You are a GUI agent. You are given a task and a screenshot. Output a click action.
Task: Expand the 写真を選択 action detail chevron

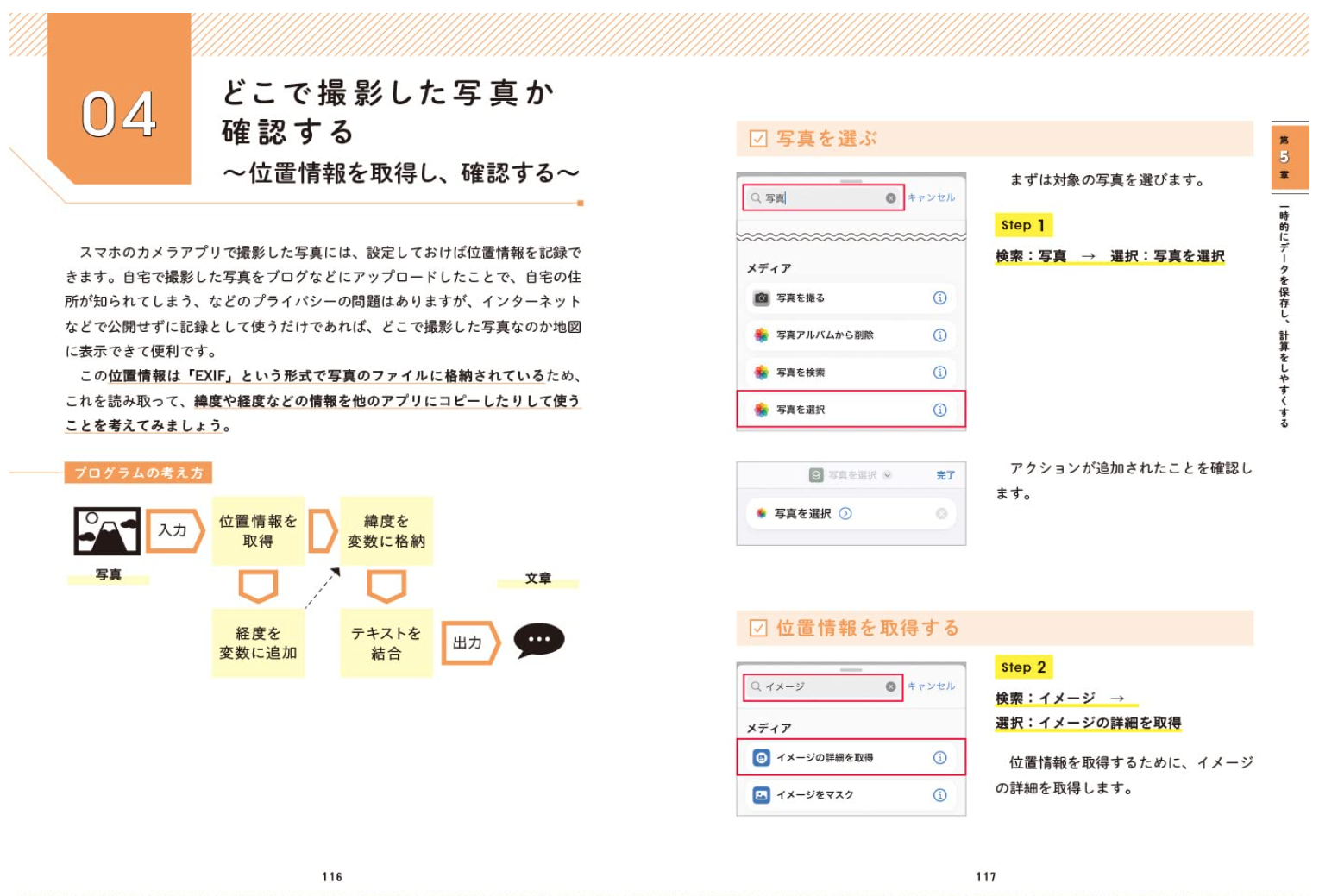coord(845,513)
